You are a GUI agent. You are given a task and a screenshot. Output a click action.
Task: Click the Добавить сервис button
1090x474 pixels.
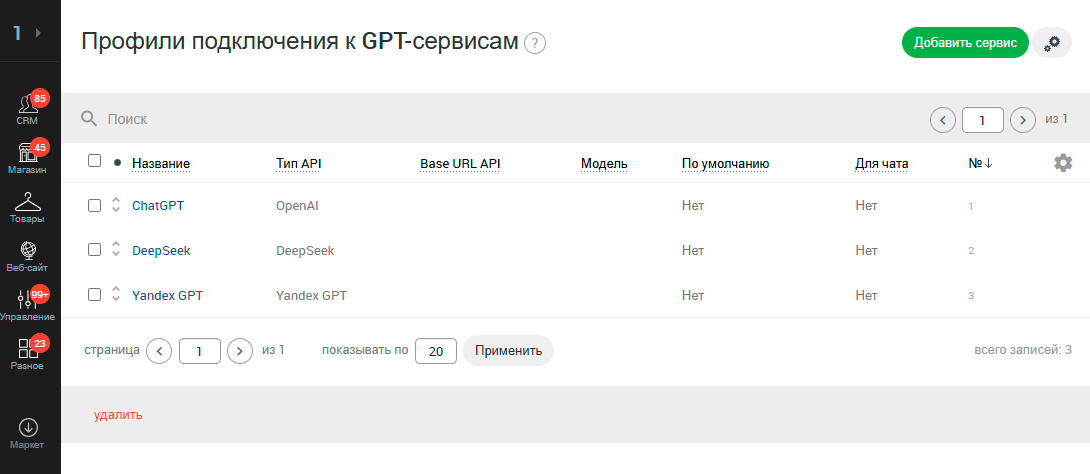point(965,42)
